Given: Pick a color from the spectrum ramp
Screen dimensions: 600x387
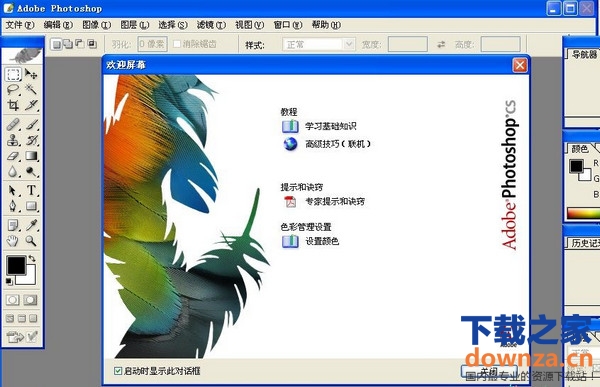Looking at the screenshot, I should [584, 213].
